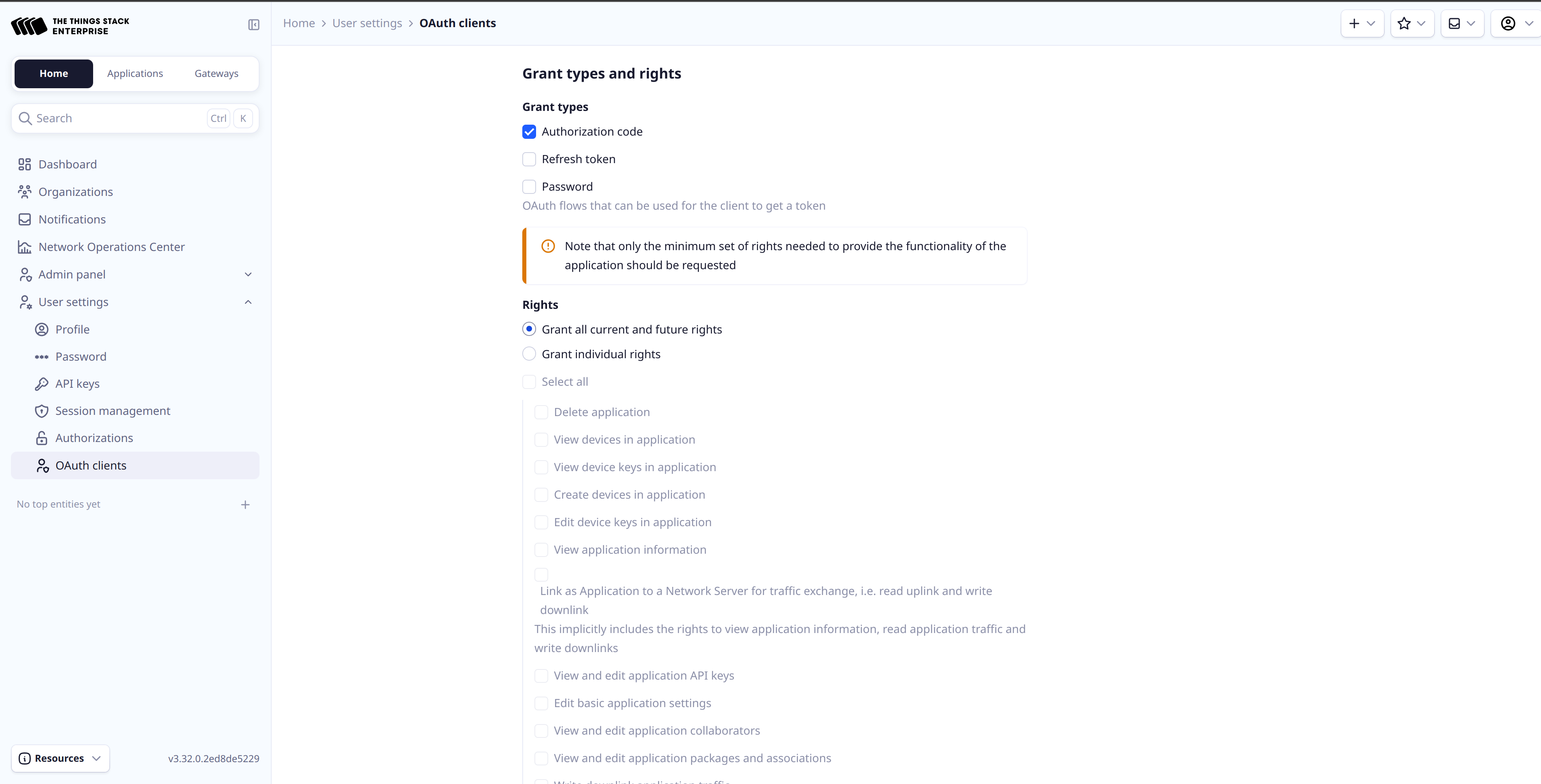Switch to Gateways tab in top nav
The width and height of the screenshot is (1541, 784).
pyautogui.click(x=216, y=73)
